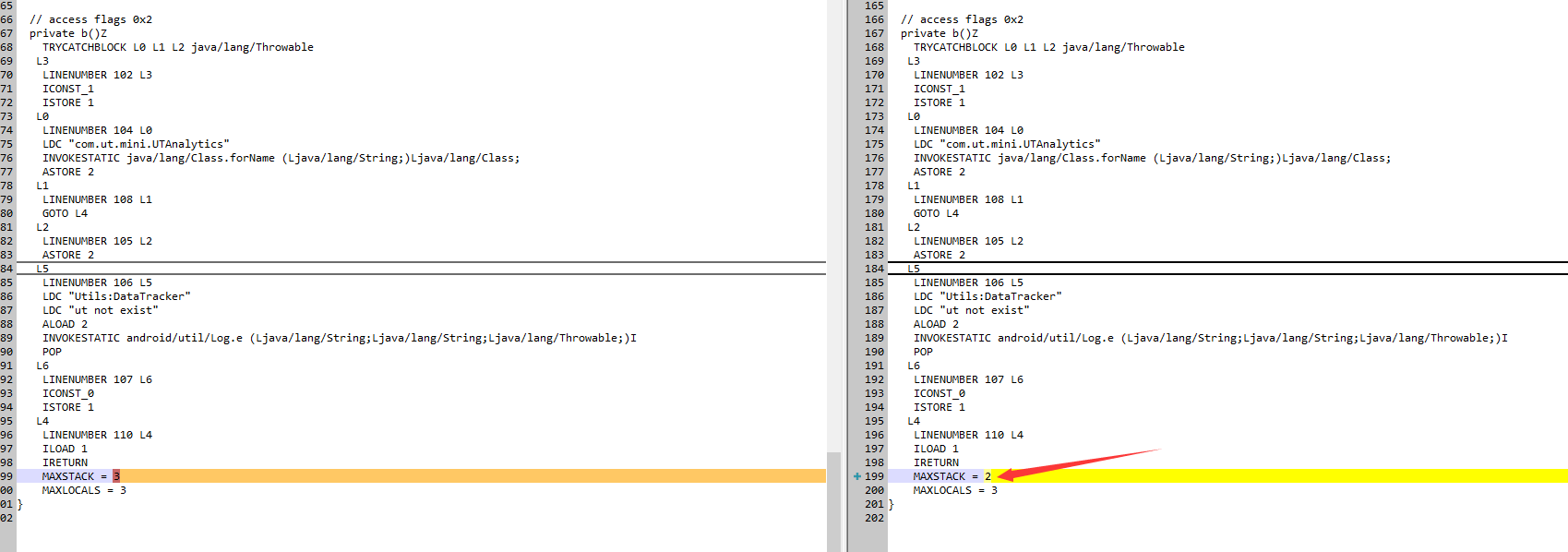
Task: Click 'MAXLOCALS = 3' in left pane
Action: (x=84, y=490)
